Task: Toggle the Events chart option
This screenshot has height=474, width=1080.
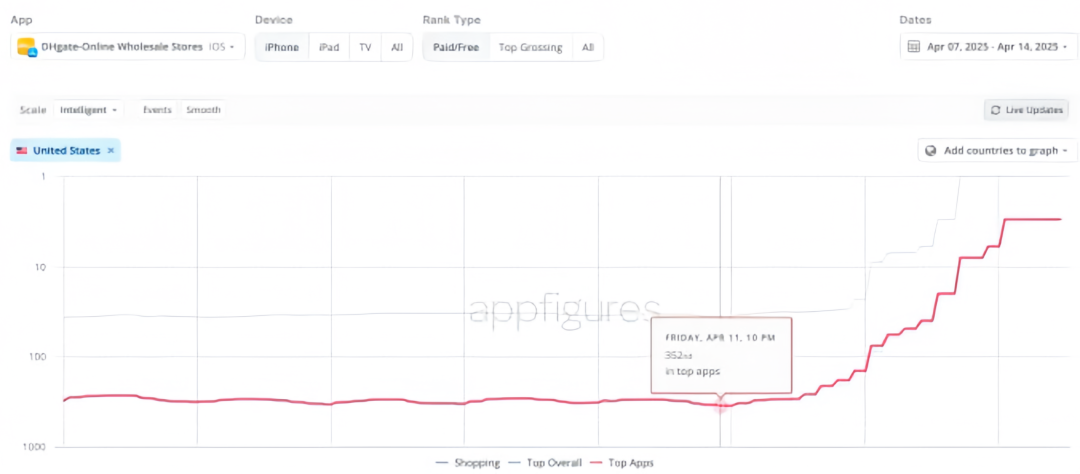Action: (157, 110)
